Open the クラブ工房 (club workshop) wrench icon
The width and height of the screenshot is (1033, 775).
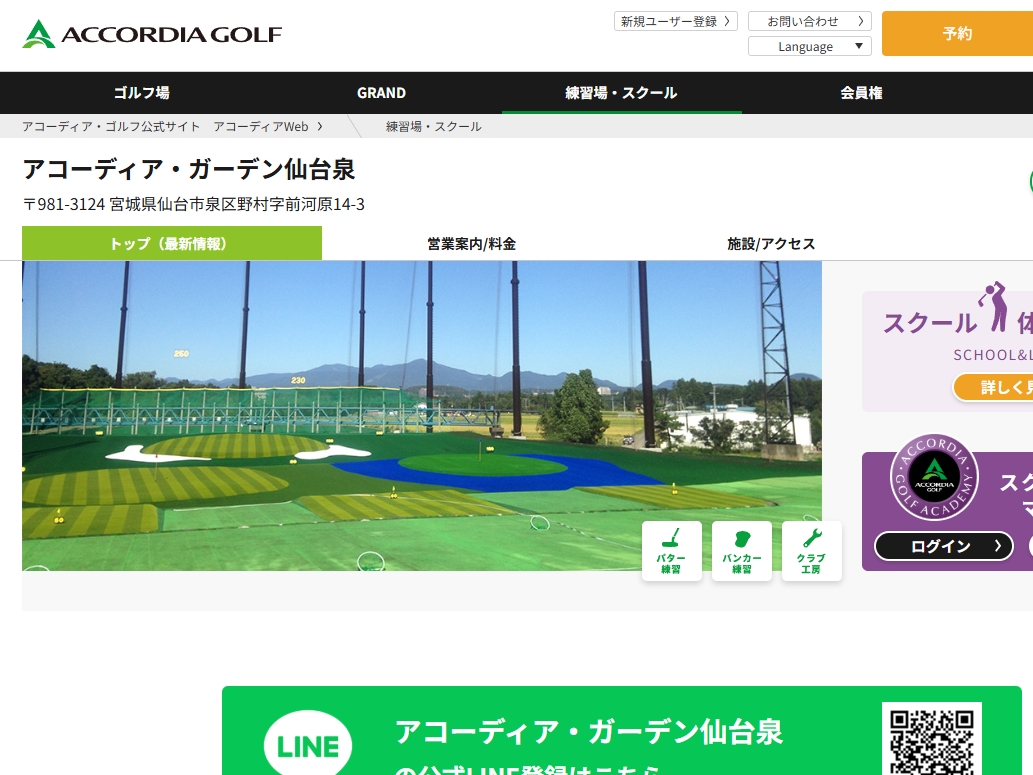pyautogui.click(x=811, y=550)
